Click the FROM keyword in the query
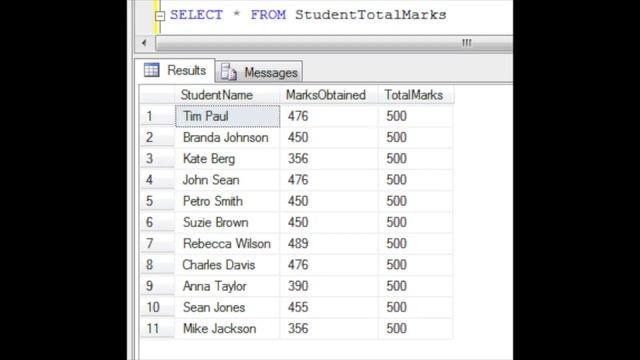The image size is (640, 360). pos(268,15)
